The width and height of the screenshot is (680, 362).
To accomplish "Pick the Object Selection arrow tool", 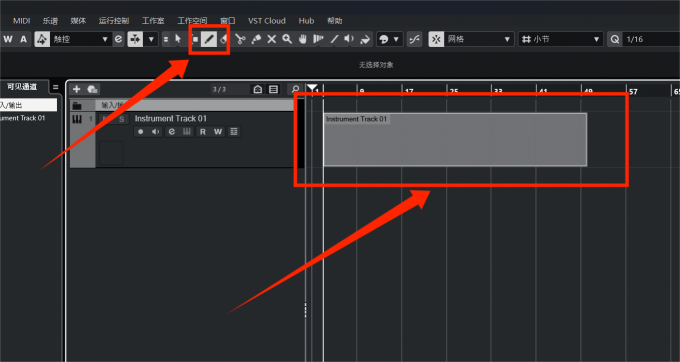I will click(x=178, y=39).
